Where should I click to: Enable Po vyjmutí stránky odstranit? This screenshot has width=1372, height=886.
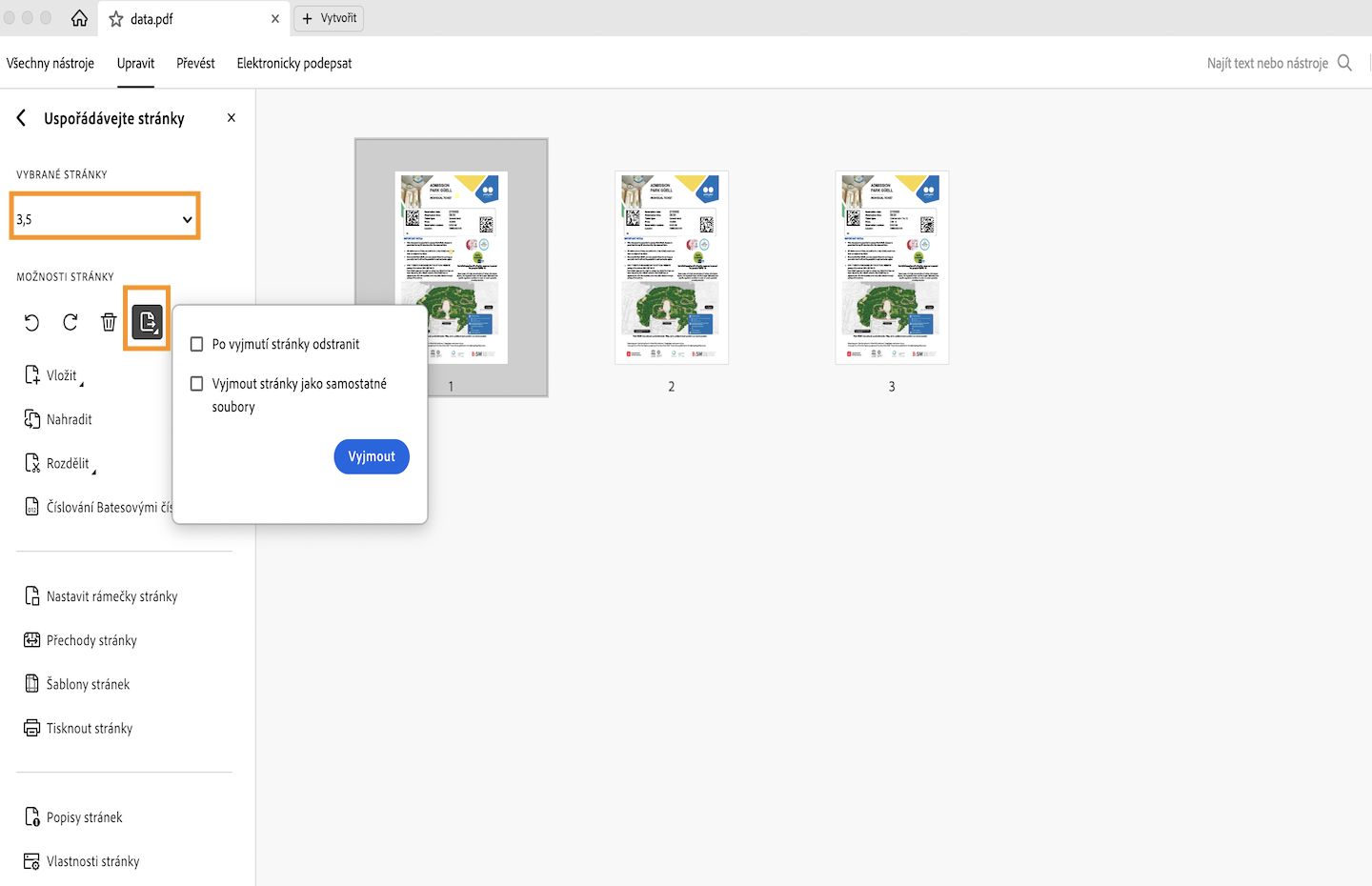tap(196, 344)
